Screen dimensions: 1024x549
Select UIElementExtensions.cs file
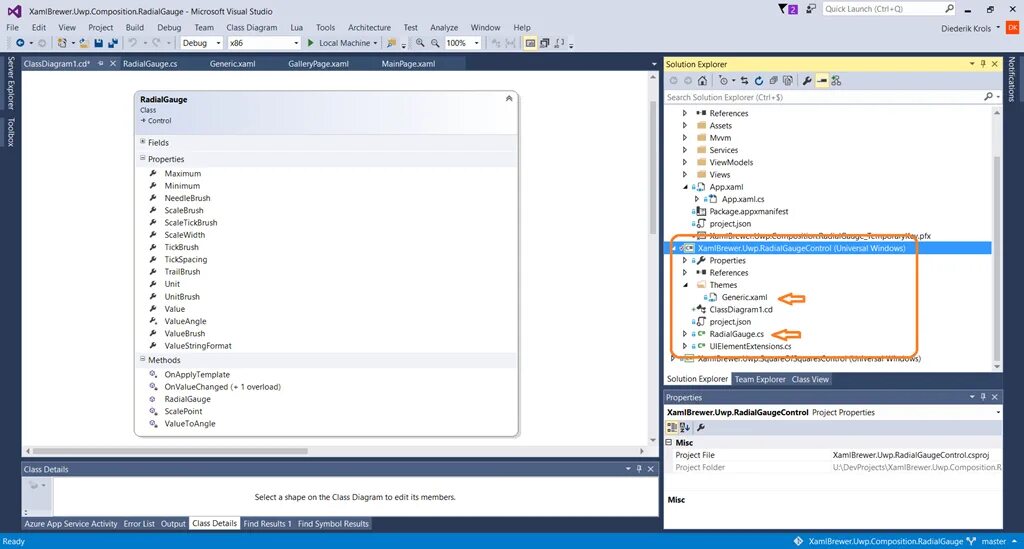750,346
